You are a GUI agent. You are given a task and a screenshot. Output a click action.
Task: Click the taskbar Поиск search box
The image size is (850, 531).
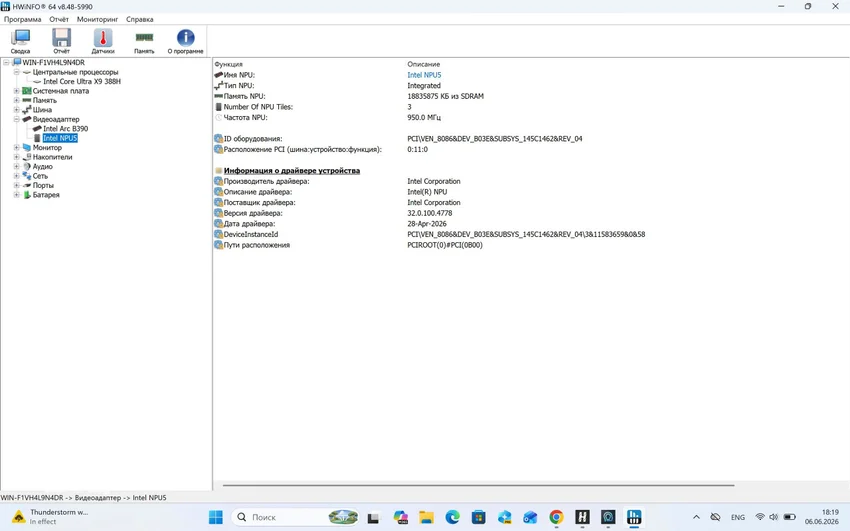tap(295, 517)
